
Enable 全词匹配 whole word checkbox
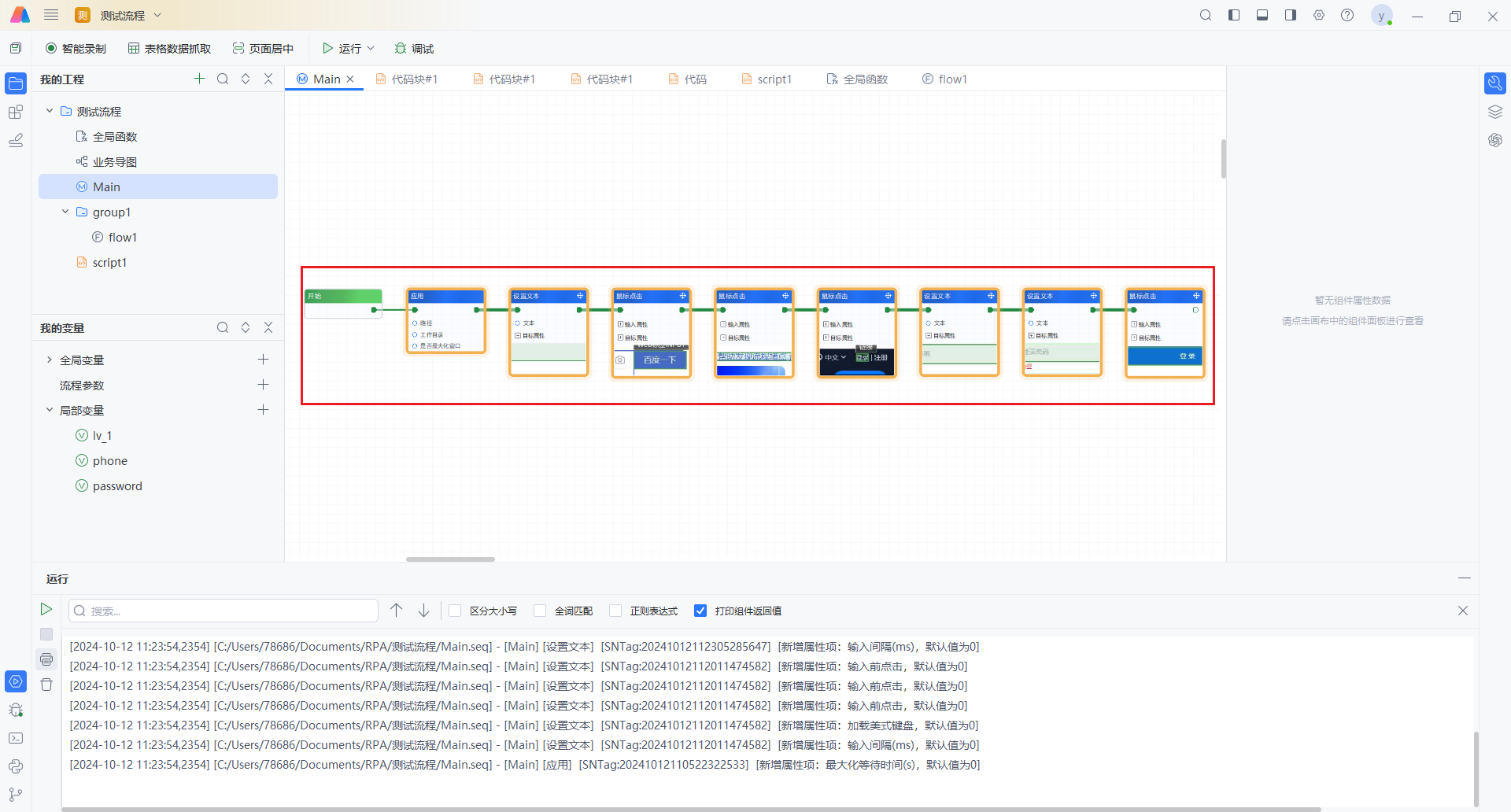540,611
